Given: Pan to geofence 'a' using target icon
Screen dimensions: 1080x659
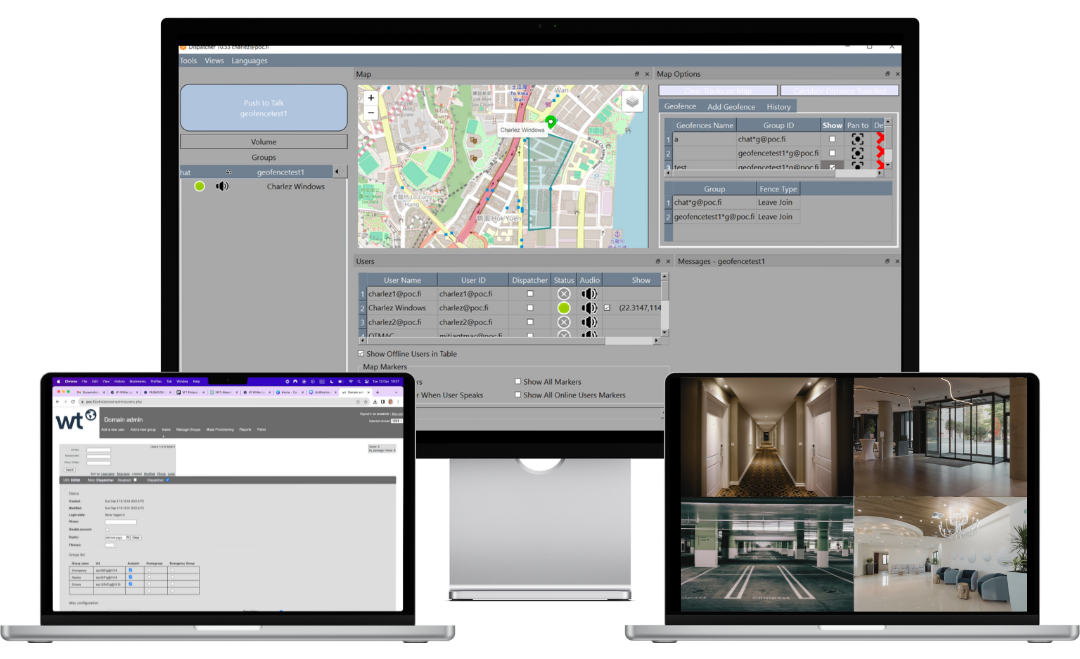Looking at the screenshot, I should coord(857,140).
